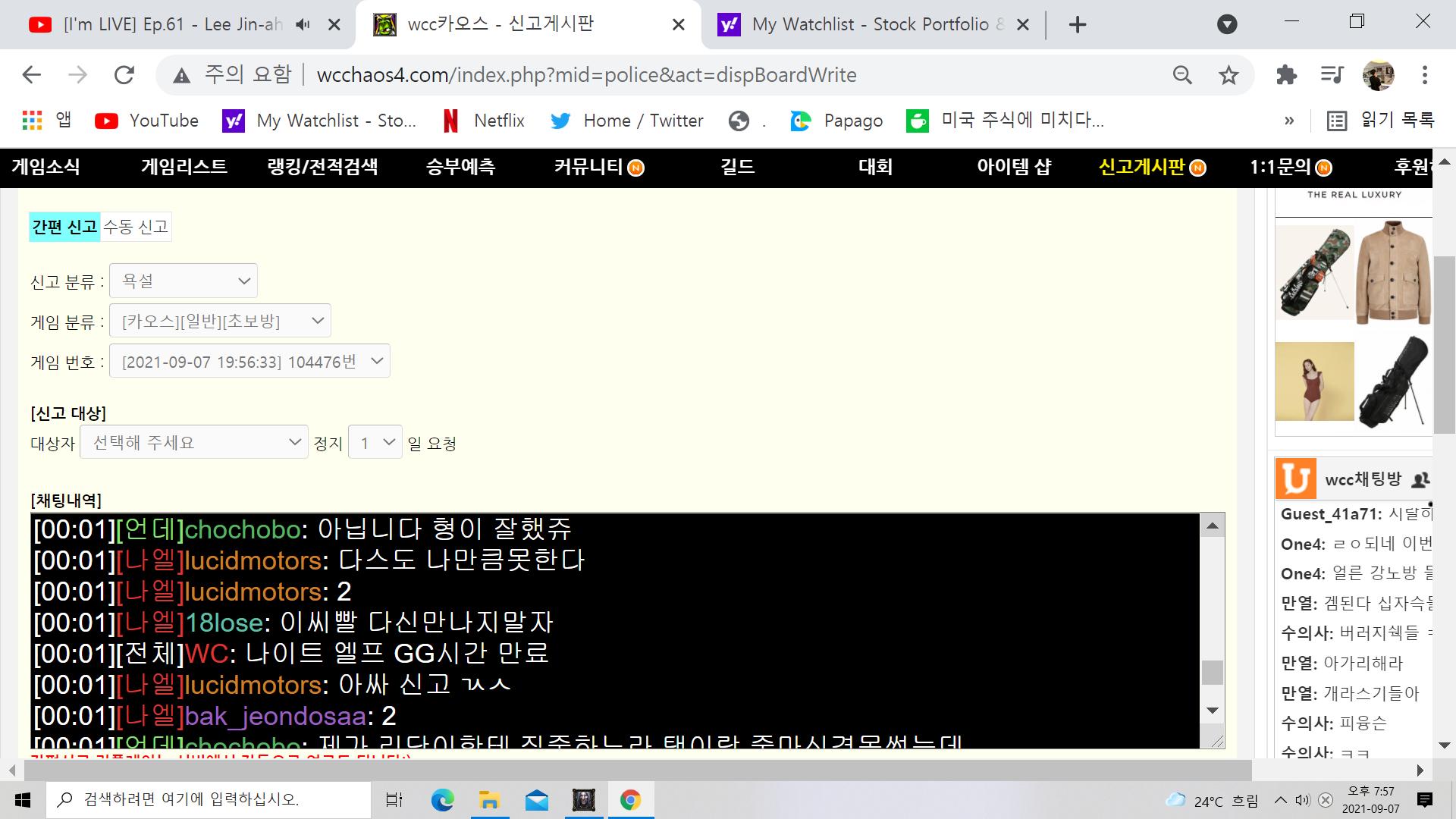Open the 신고게시판 menu item
The width and height of the screenshot is (1456, 819).
[1143, 166]
